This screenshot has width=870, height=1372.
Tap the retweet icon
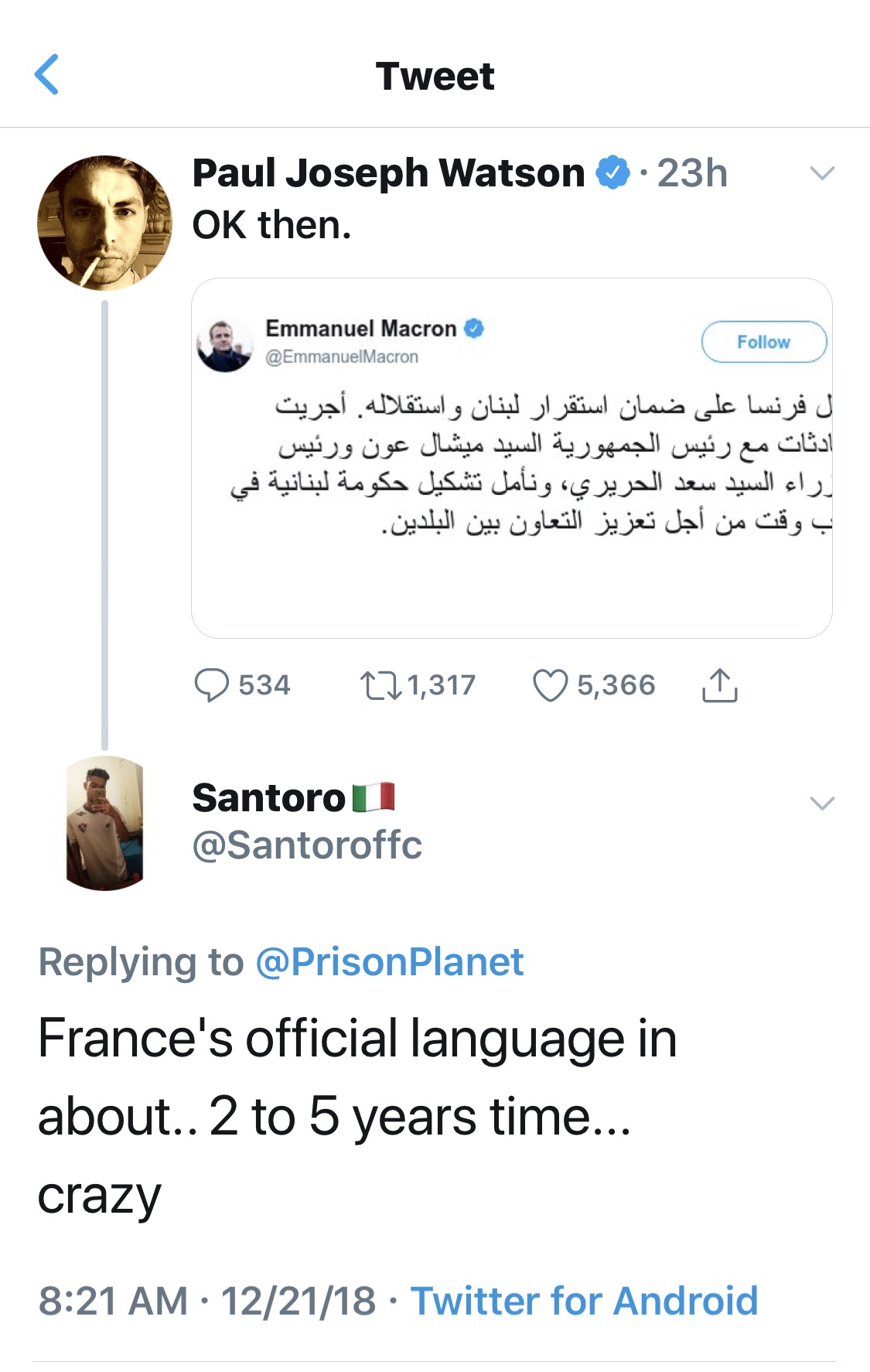(380, 685)
